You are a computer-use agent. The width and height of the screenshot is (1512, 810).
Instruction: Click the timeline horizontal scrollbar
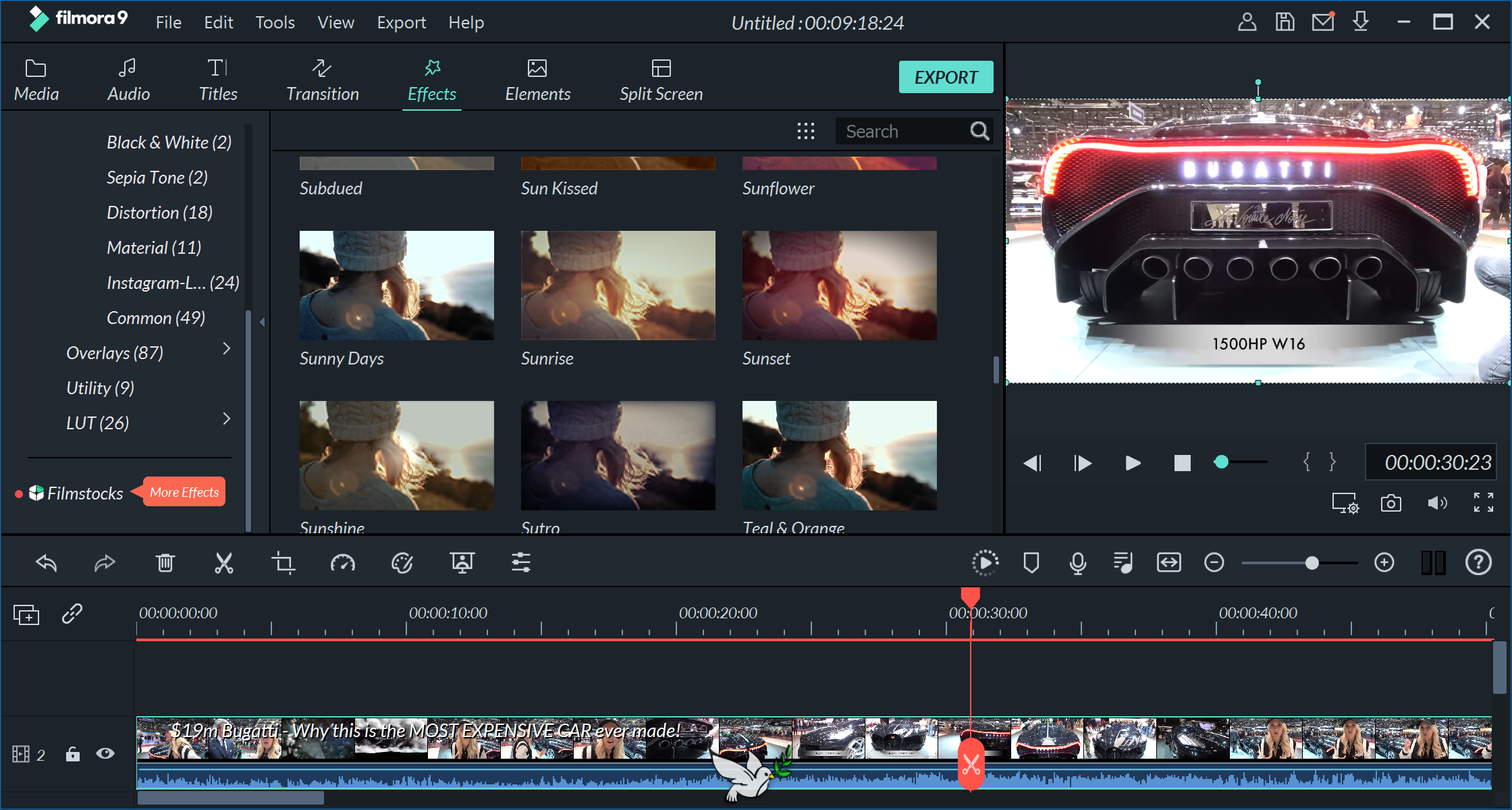pos(231,798)
